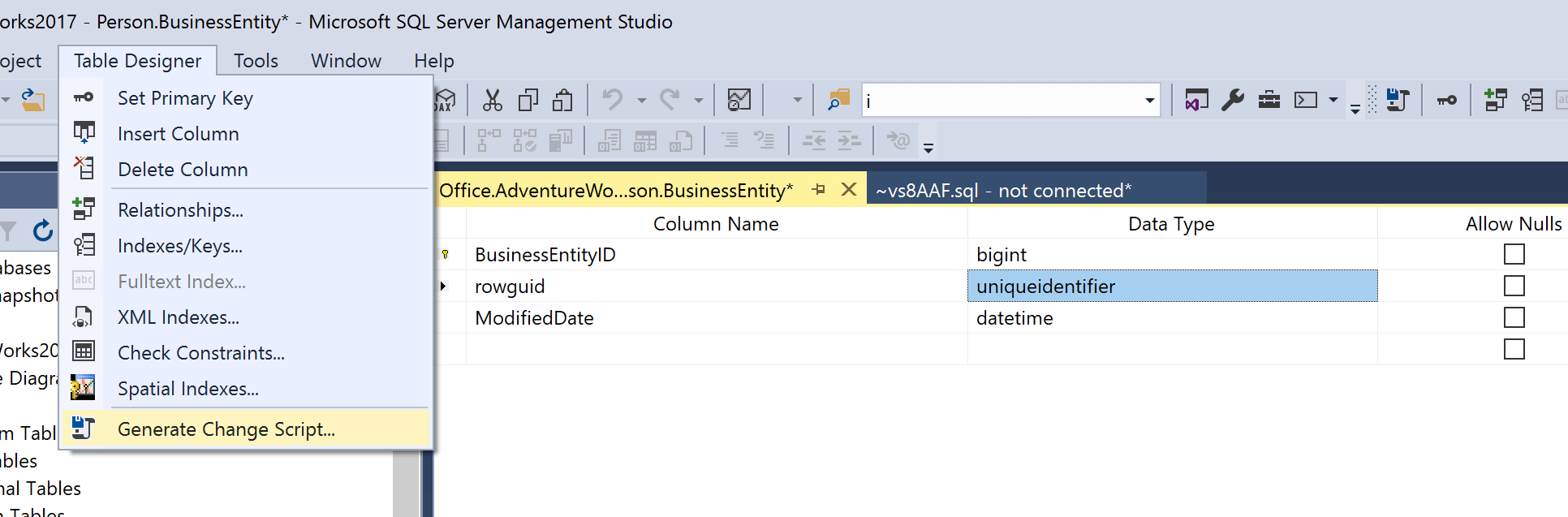Image resolution: width=1568 pixels, height=517 pixels.
Task: Click the Refresh icon in Object Explorer
Action: coord(43,231)
